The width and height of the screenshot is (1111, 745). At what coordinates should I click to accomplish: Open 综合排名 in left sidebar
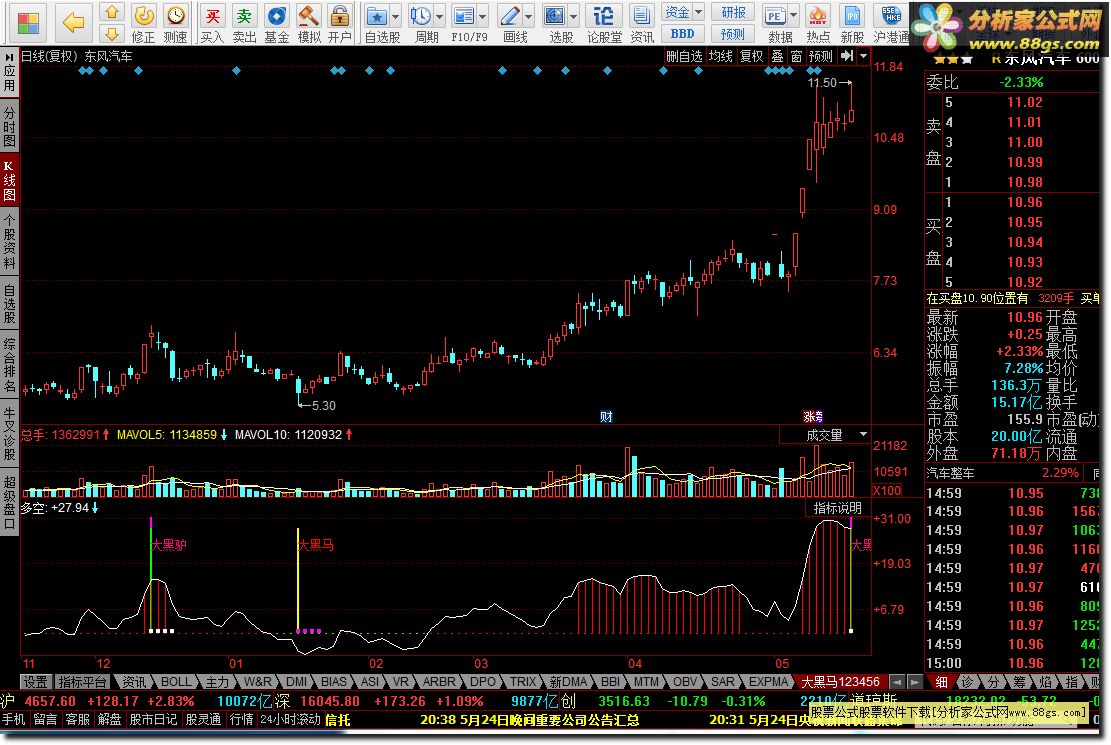9,365
